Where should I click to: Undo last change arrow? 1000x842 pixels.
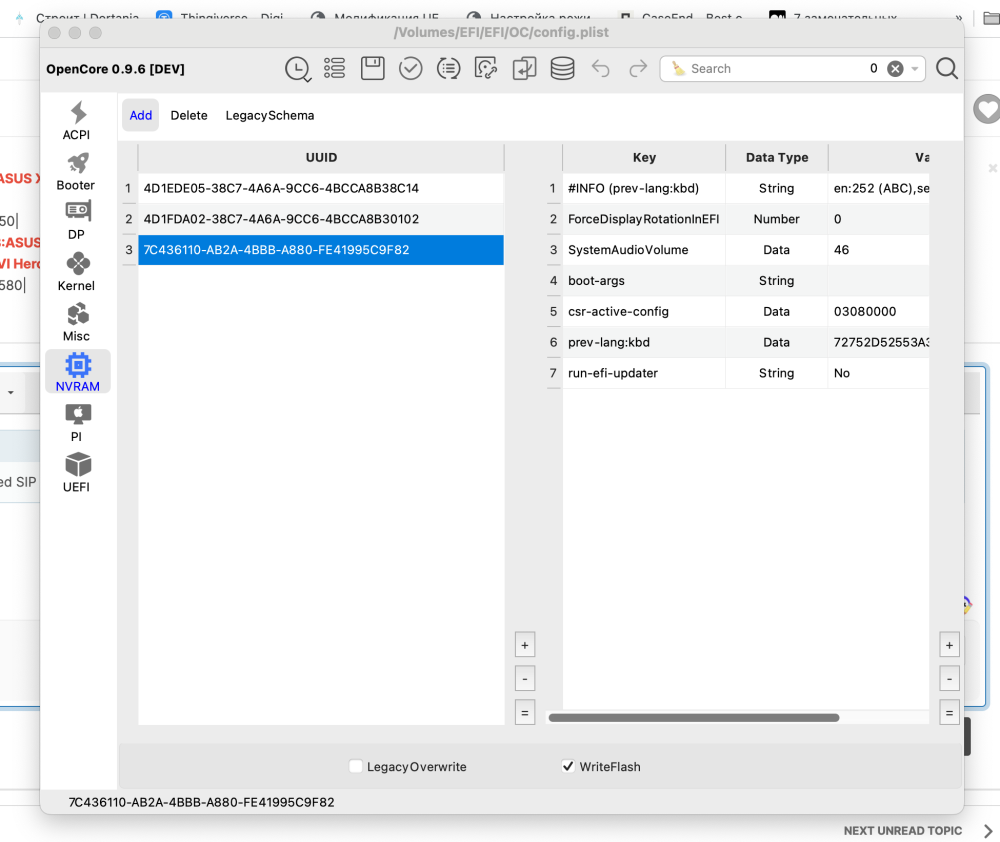[x=600, y=68]
